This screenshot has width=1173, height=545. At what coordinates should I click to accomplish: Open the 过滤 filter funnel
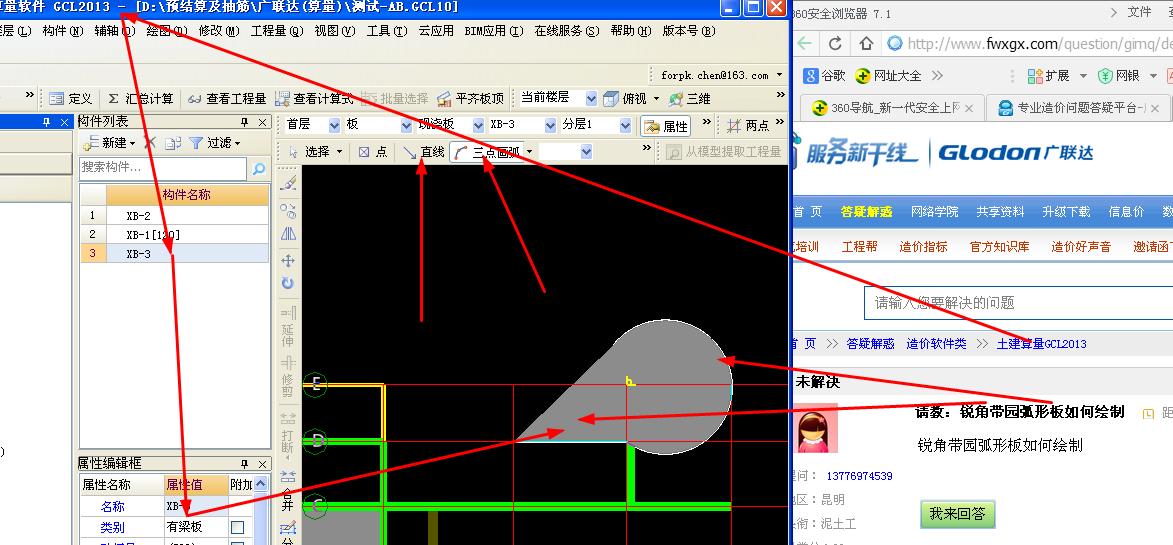(x=214, y=143)
